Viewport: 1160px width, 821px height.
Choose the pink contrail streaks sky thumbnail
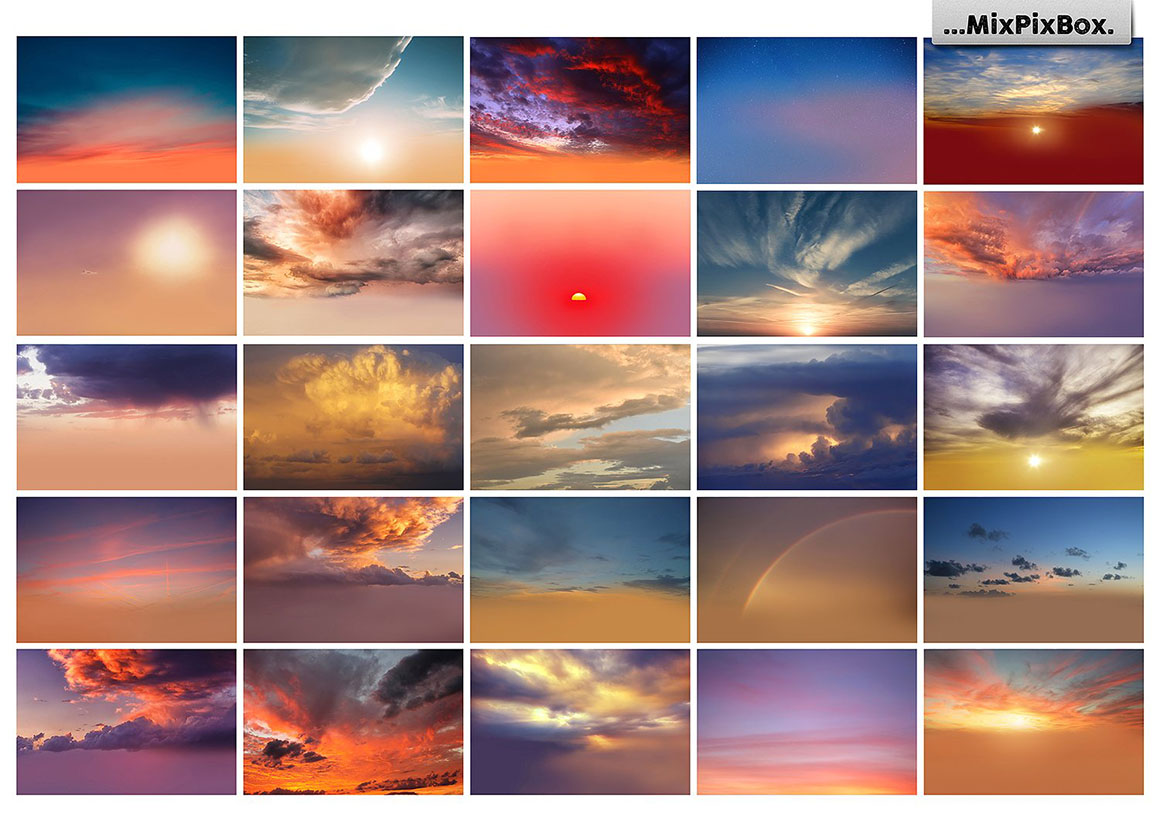127,570
